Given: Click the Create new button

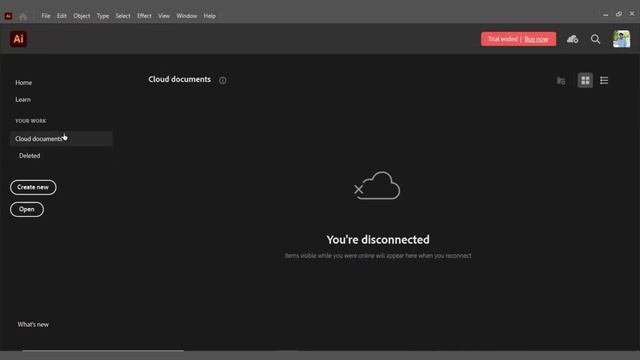Looking at the screenshot, I should pos(33,187).
